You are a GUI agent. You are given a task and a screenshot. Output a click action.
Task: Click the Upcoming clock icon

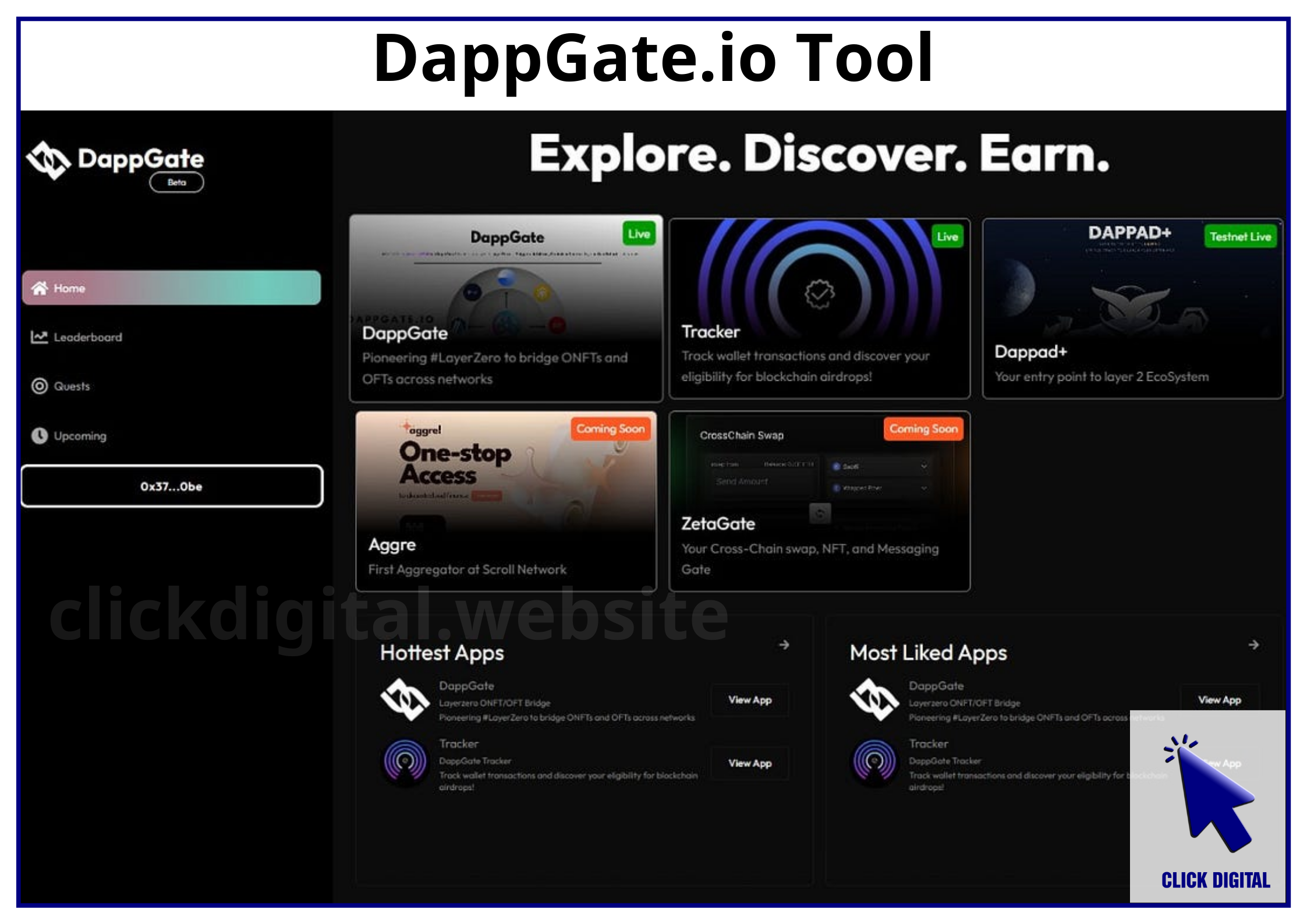[40, 436]
